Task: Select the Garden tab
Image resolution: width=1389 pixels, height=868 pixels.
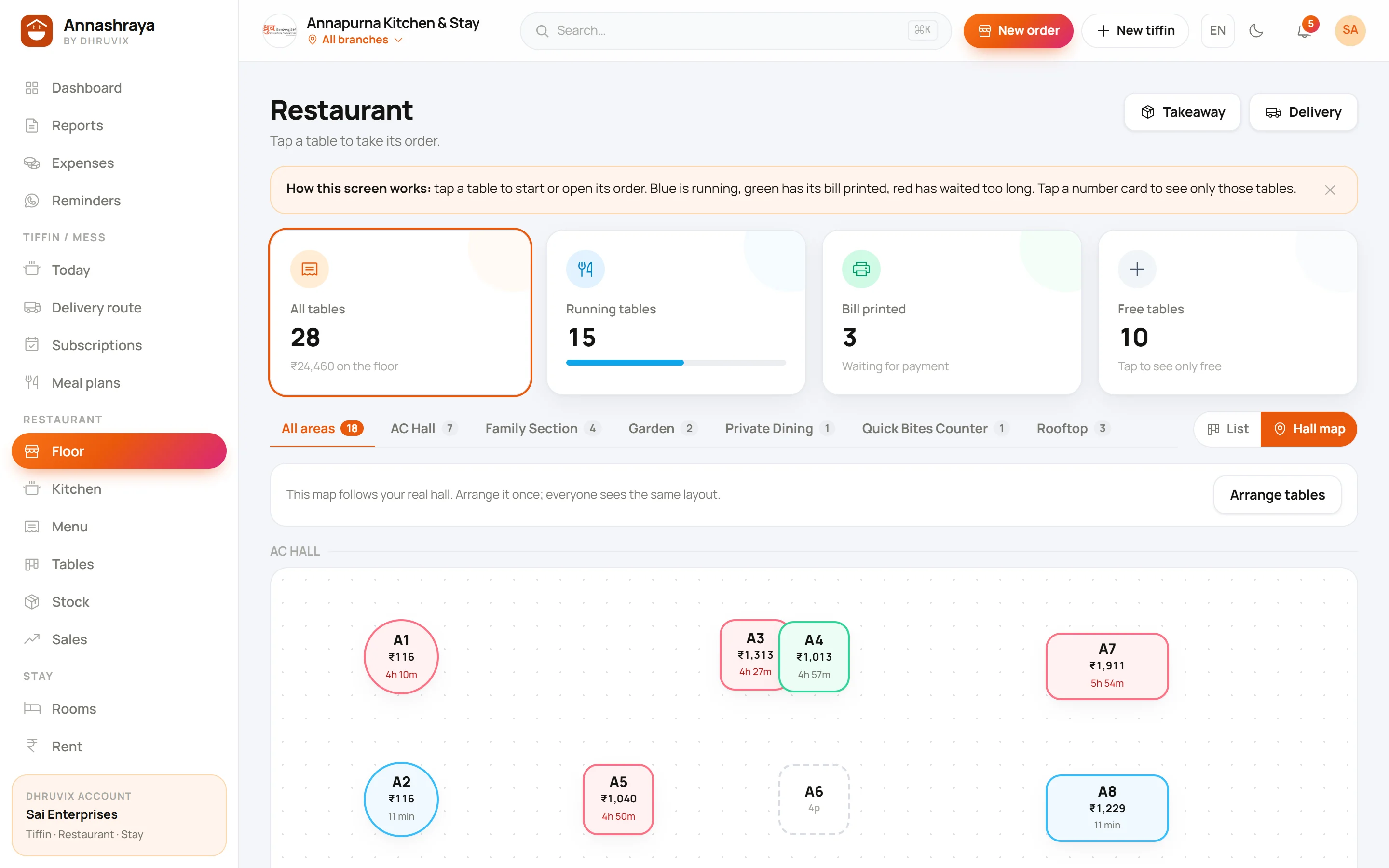Action: click(662, 429)
